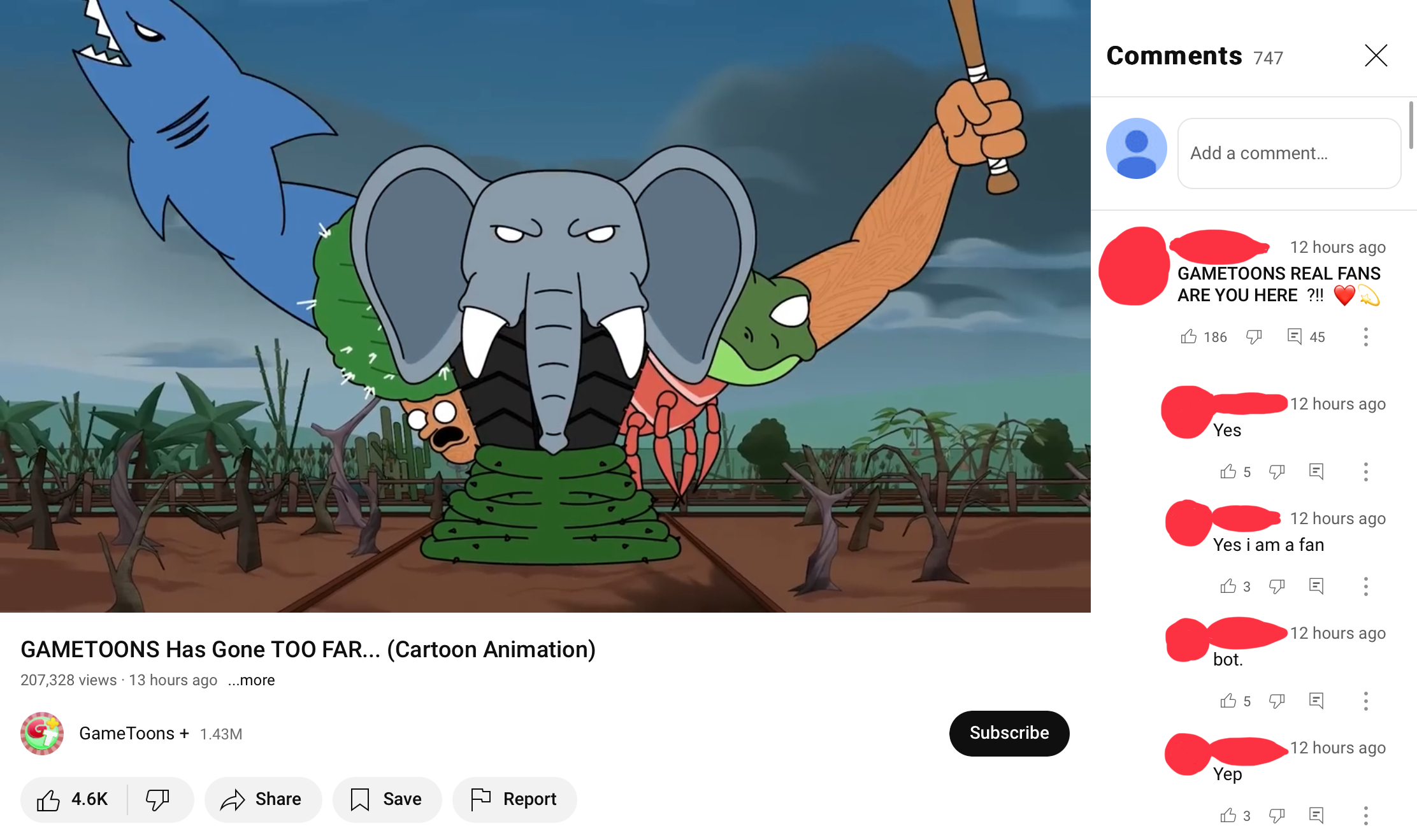Like the video showing 4.6K likes
The width and height of the screenshot is (1417, 840).
coord(73,799)
